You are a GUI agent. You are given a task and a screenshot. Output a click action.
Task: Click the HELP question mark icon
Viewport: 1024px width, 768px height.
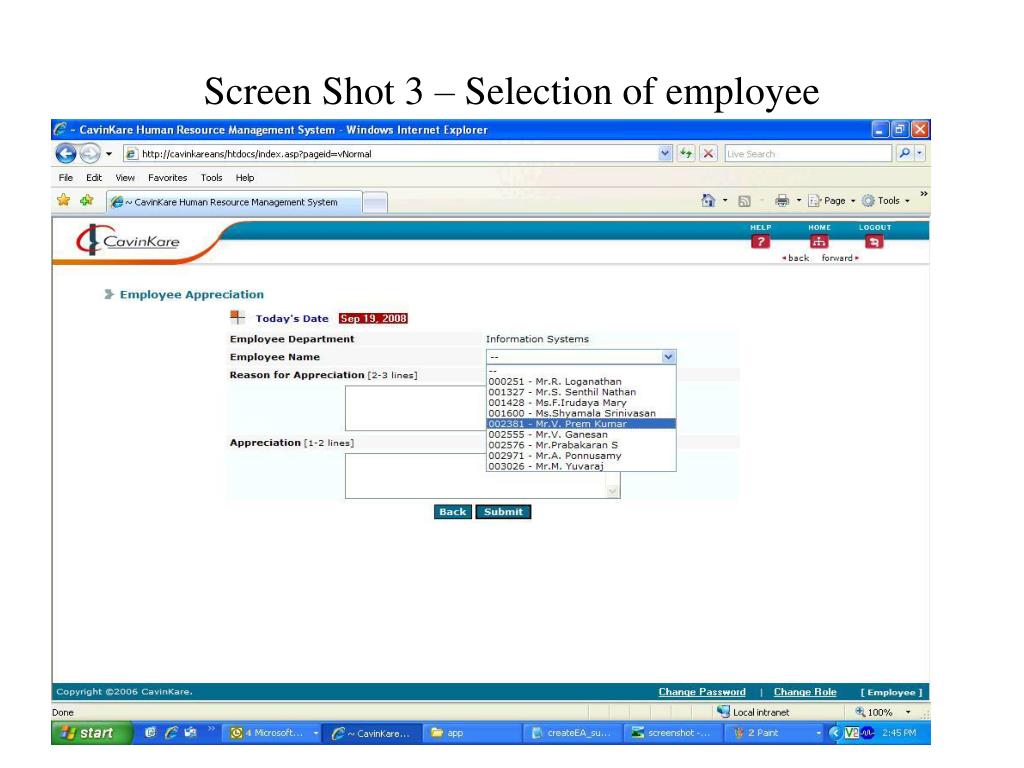[x=760, y=242]
